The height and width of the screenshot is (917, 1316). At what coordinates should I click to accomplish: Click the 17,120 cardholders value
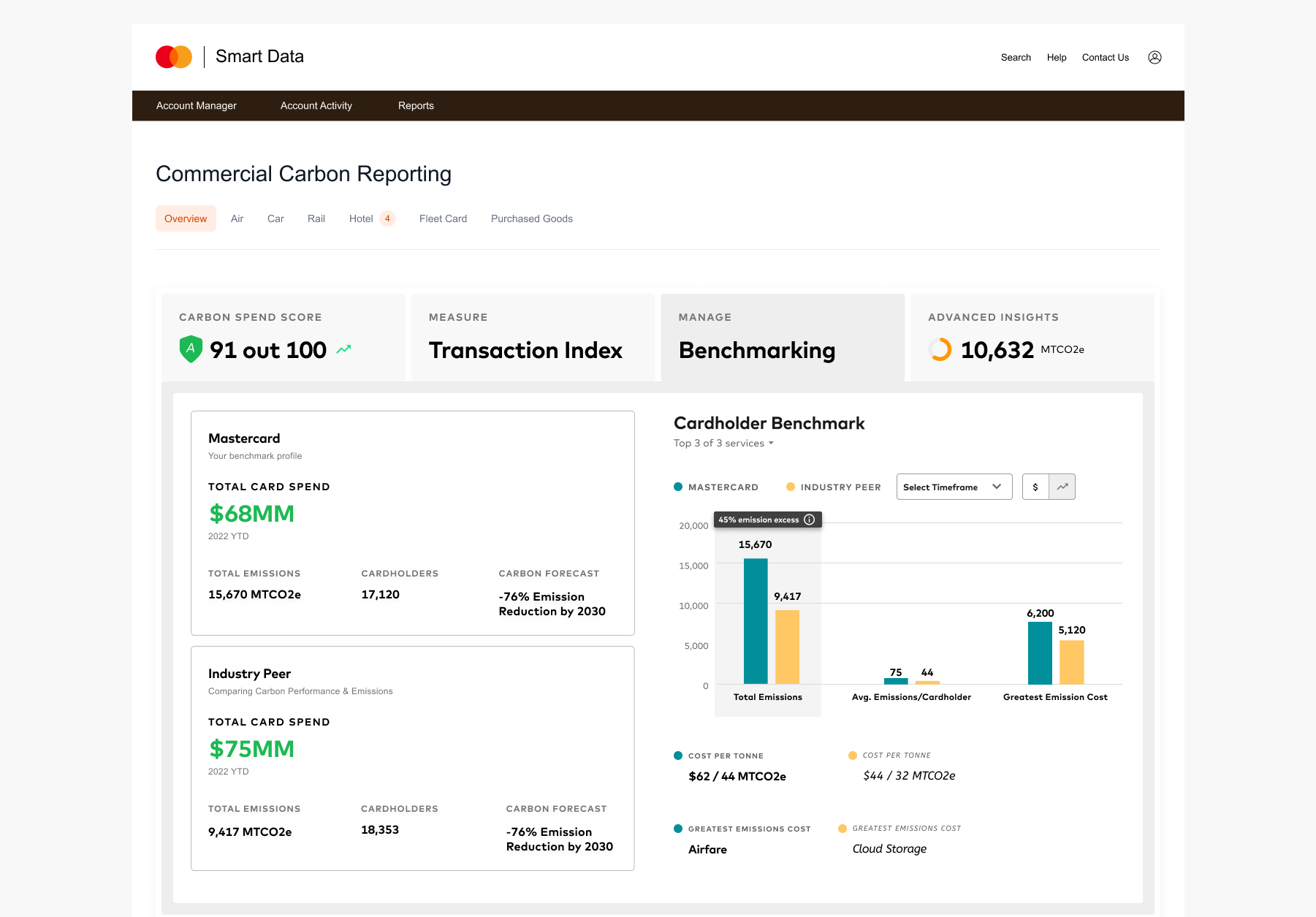coord(380,595)
